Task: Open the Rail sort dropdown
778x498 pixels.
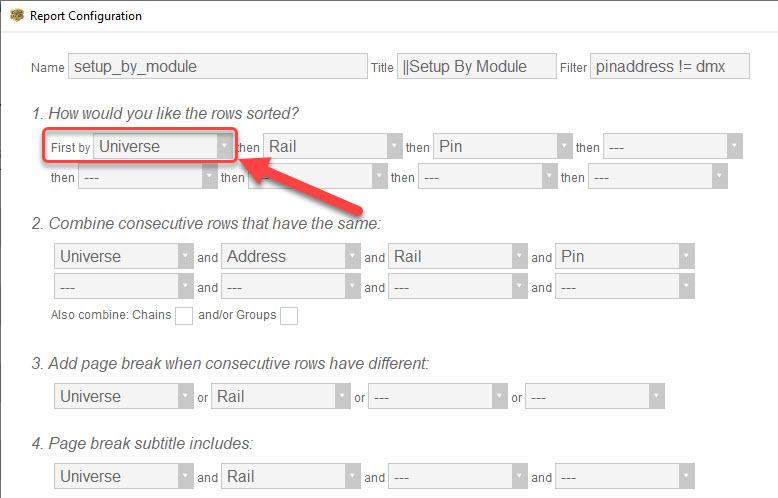Action: (x=333, y=147)
